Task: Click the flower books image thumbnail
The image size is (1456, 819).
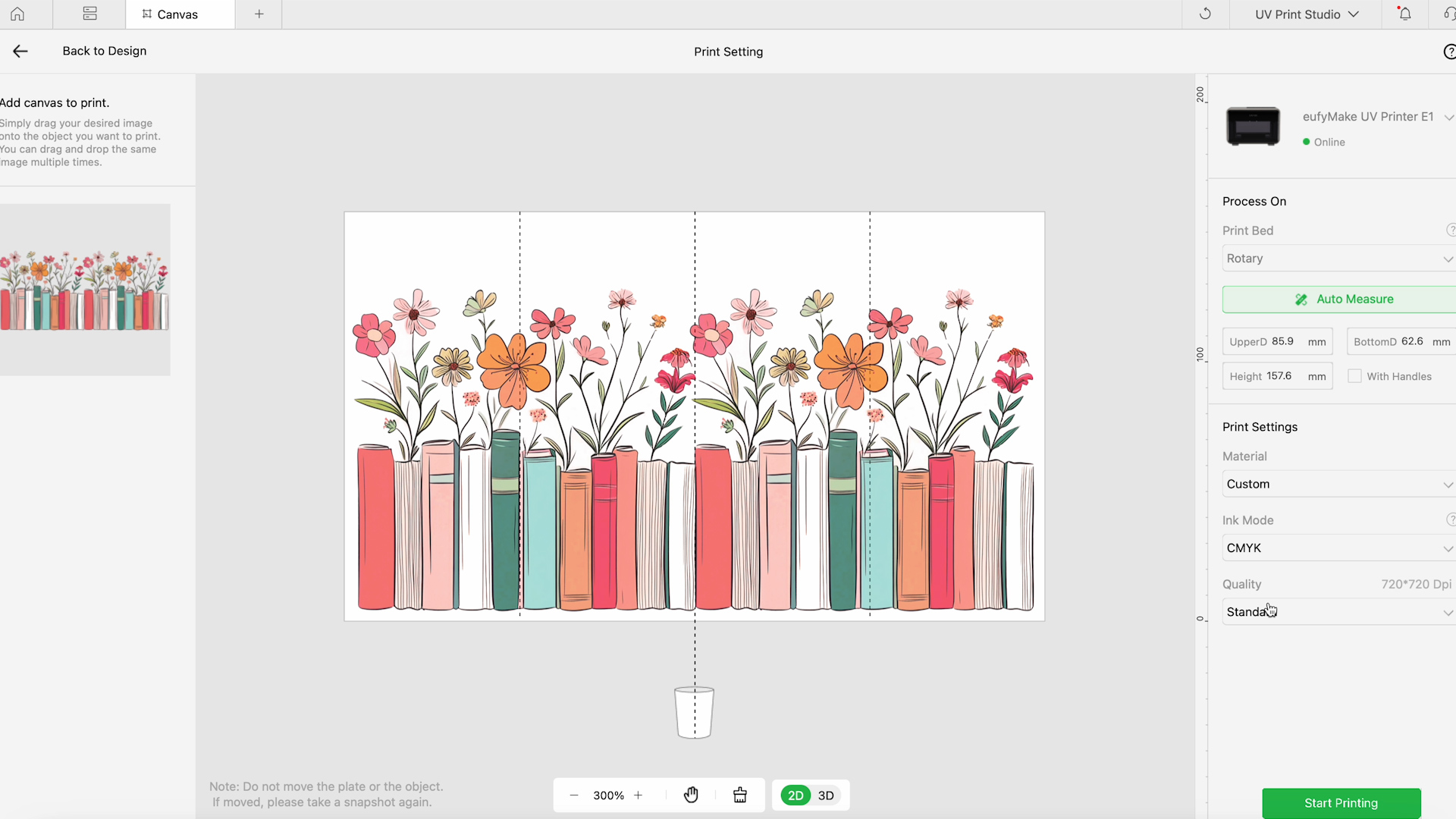Action: [84, 290]
